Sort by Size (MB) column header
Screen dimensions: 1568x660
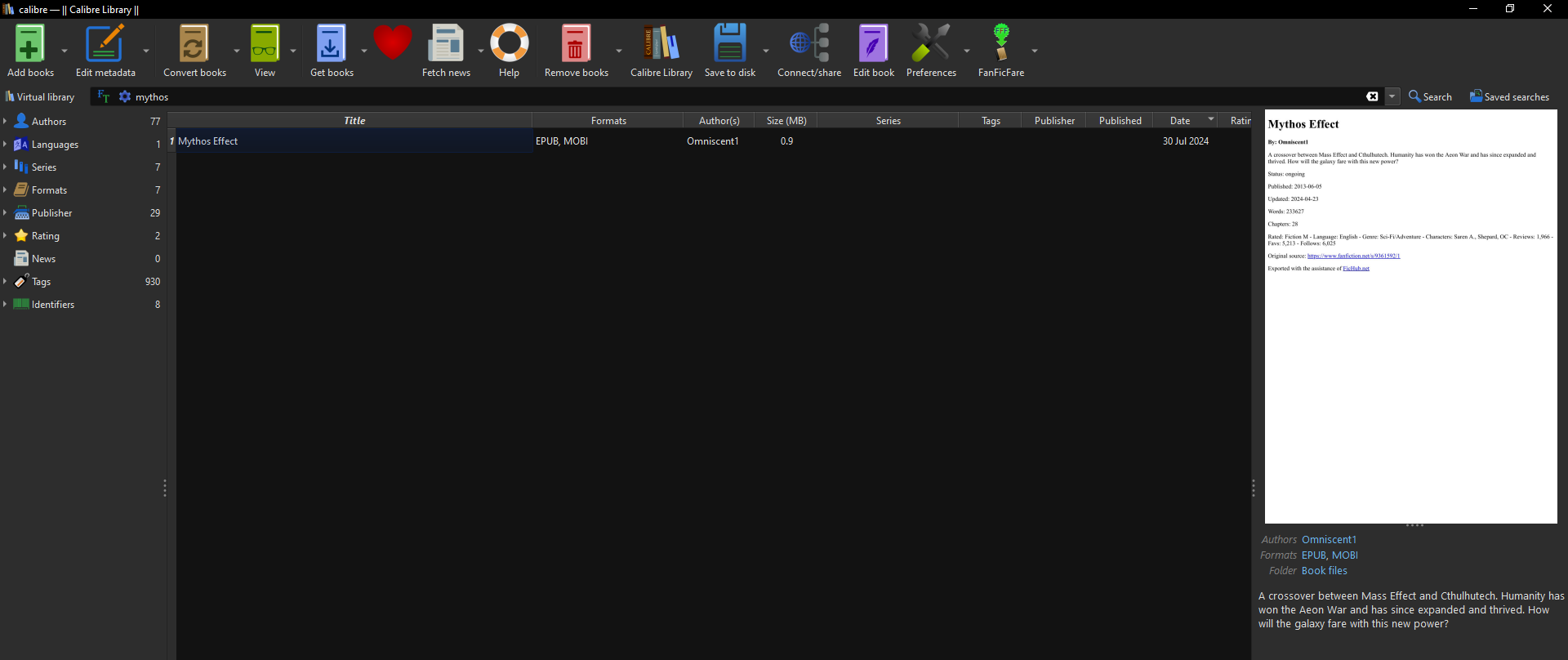(x=786, y=120)
